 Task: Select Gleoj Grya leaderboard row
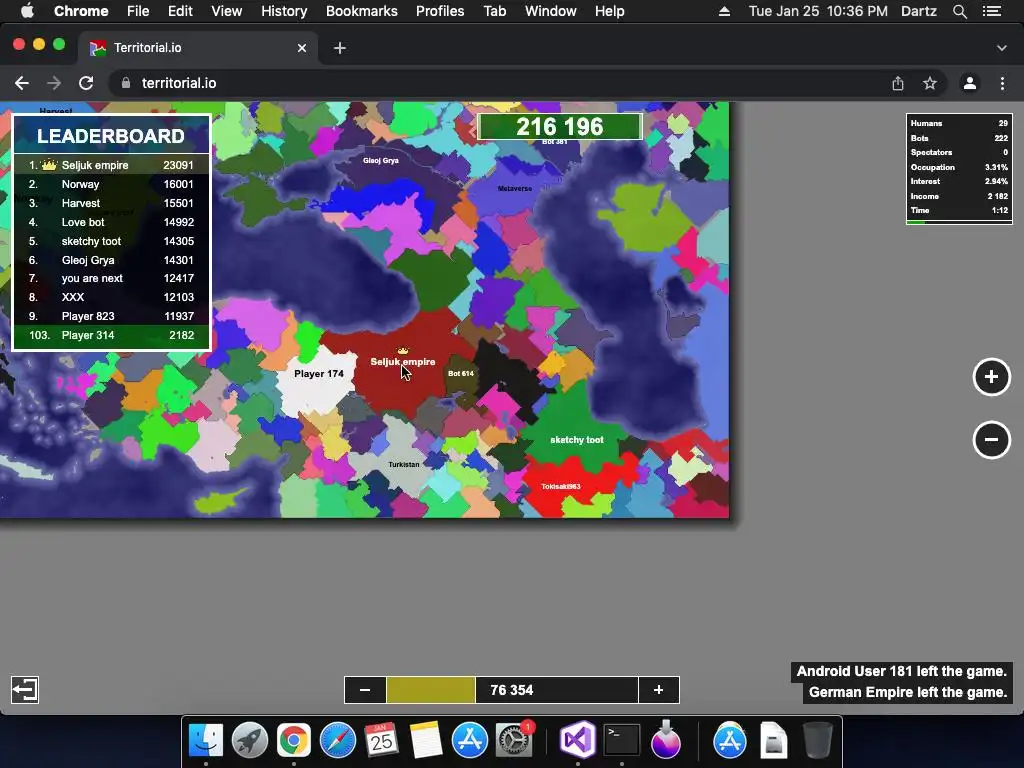click(x=112, y=260)
